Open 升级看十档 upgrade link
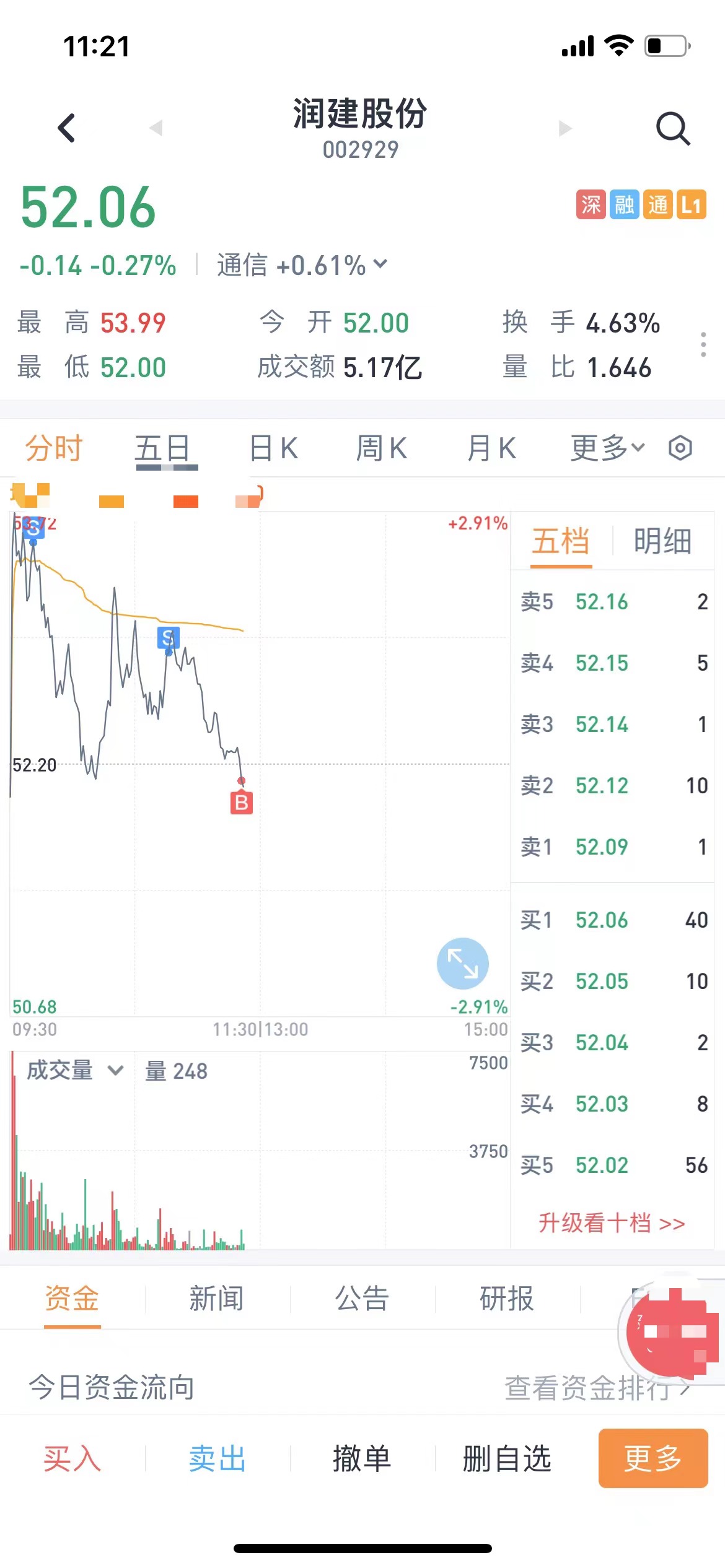The width and height of the screenshot is (725, 1568). (x=612, y=1223)
